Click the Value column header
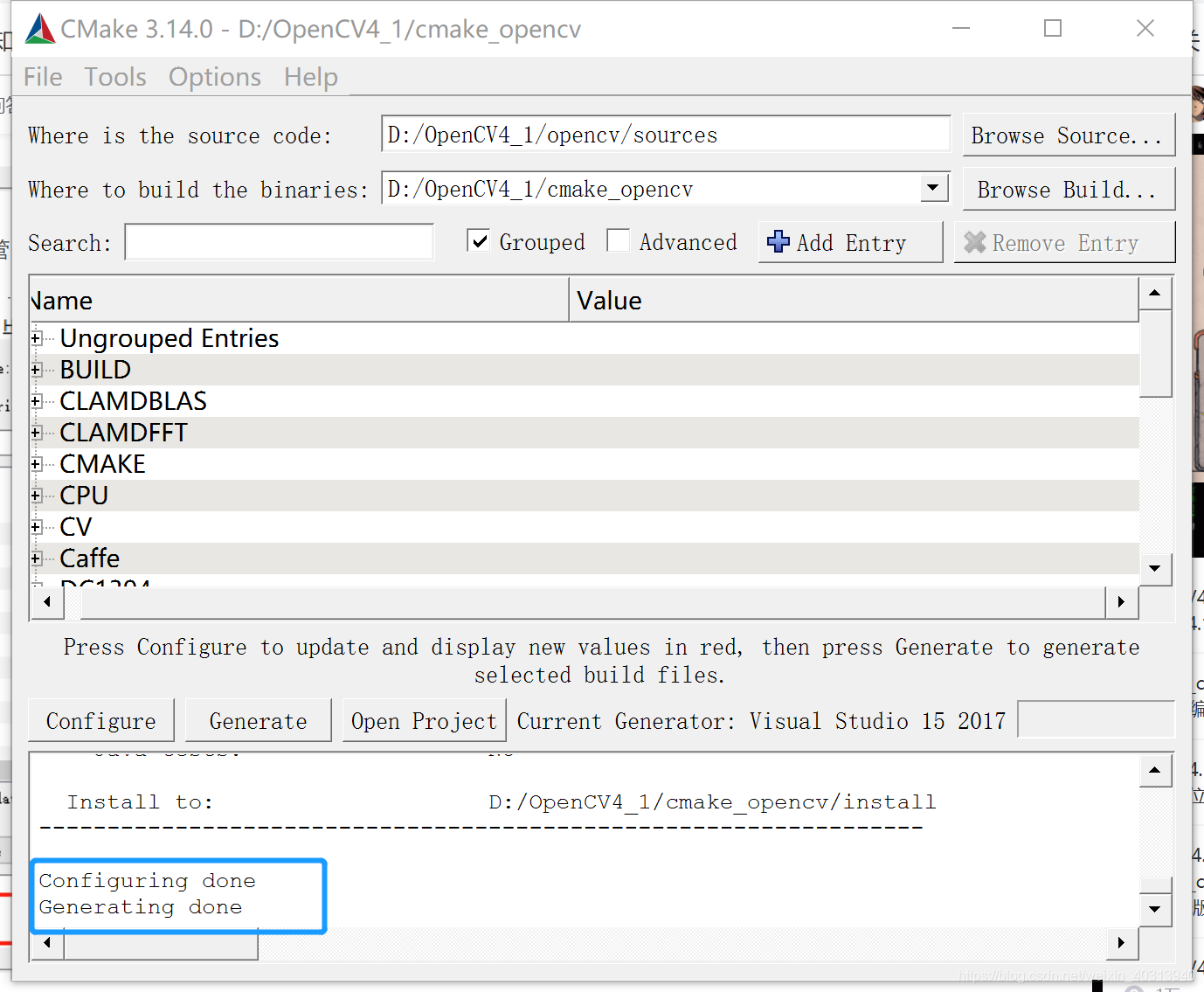 [854, 301]
